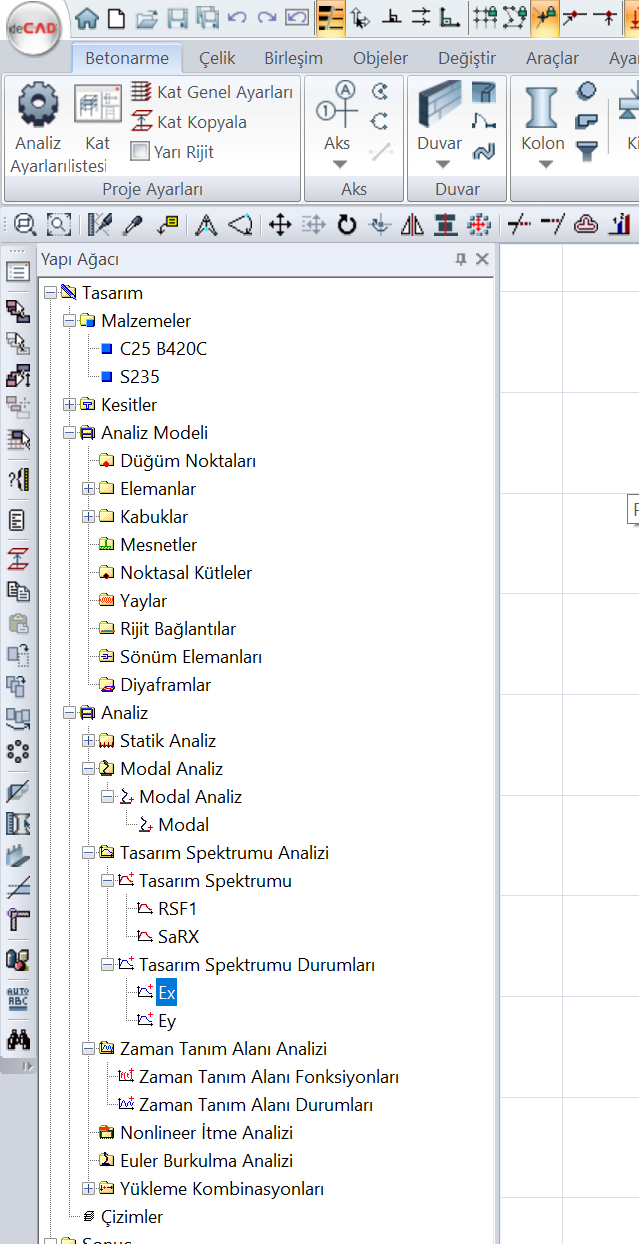This screenshot has height=1244, width=639.
Task: Collapse the Tasarım Spektrumu Durumları node
Action: click(107, 965)
